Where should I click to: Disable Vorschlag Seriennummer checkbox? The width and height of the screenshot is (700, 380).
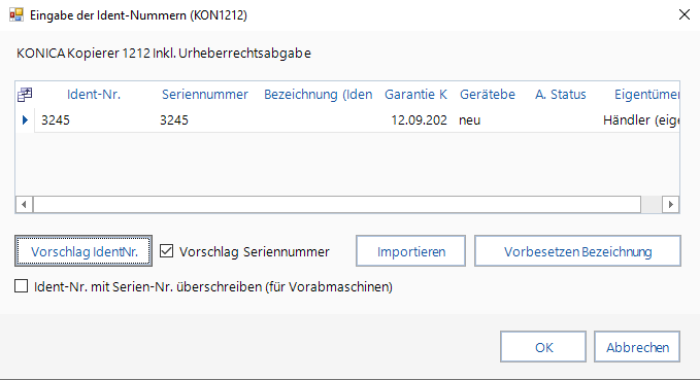click(167, 251)
